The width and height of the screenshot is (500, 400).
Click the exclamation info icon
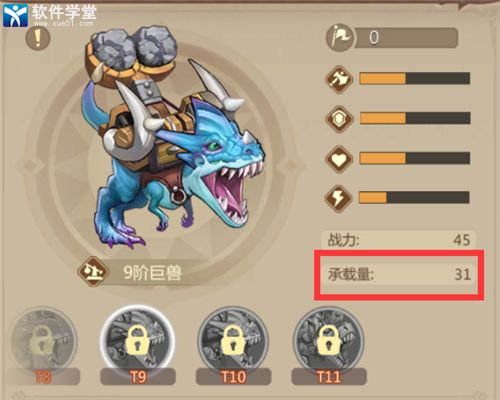coord(38,38)
